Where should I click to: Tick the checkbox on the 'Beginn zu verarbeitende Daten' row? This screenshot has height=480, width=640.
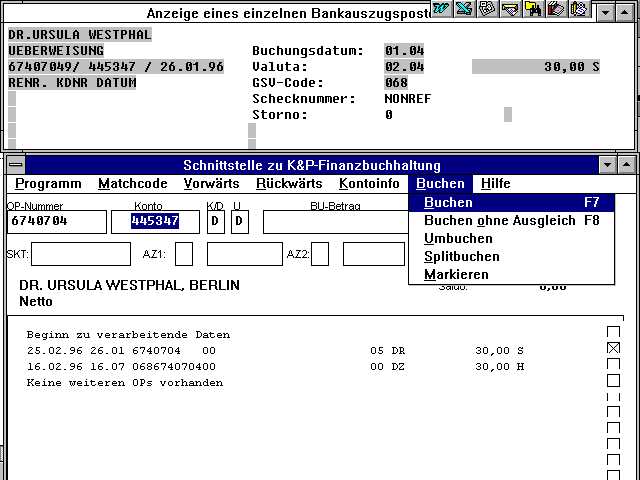click(614, 333)
